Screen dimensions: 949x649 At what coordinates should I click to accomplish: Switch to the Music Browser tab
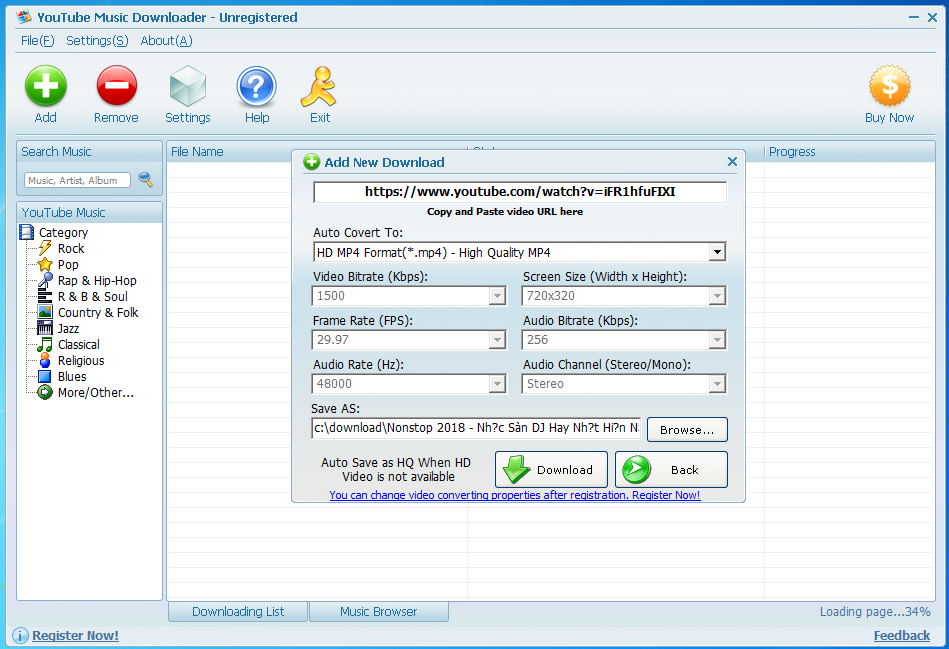tap(378, 612)
